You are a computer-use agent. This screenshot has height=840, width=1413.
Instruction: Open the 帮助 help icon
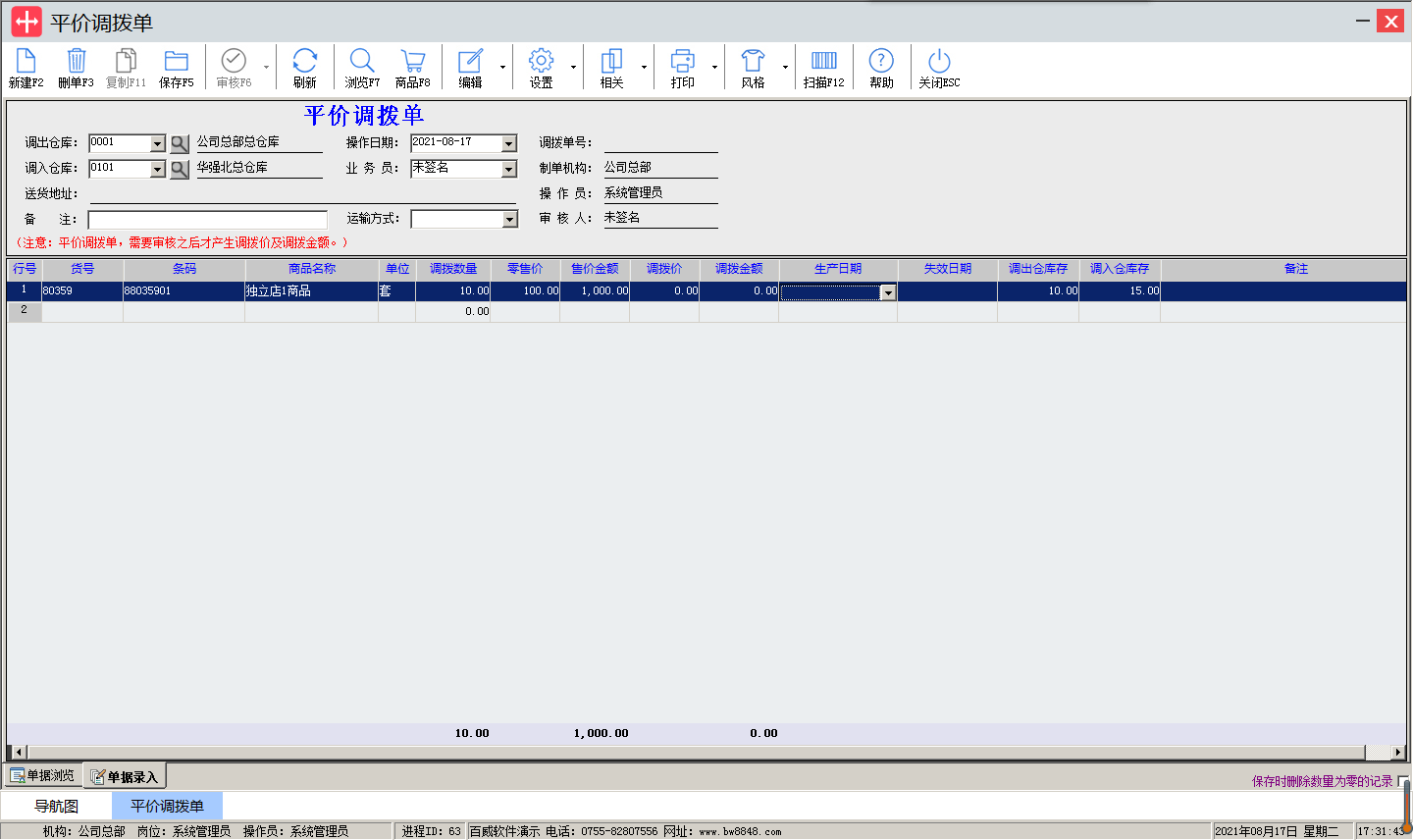click(x=881, y=68)
